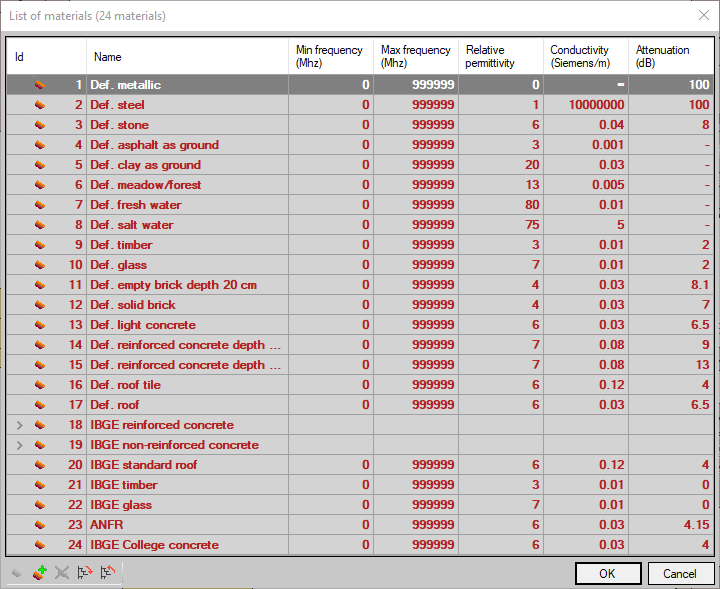Click material icon beside IBGE timber
This screenshot has height=589, width=720.
(40, 485)
